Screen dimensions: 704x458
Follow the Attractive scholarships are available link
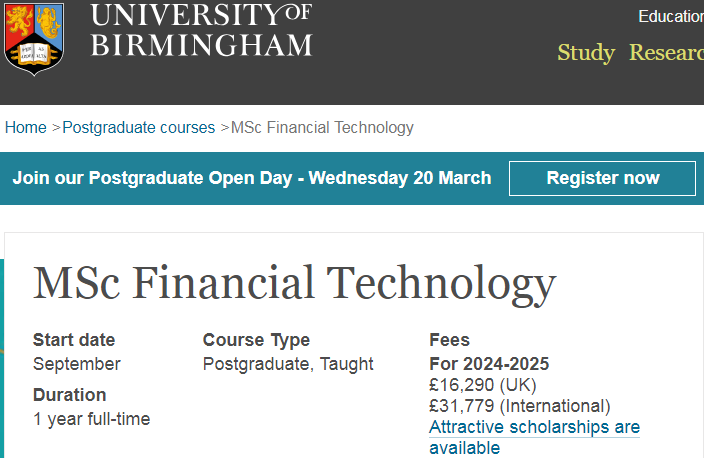point(534,437)
